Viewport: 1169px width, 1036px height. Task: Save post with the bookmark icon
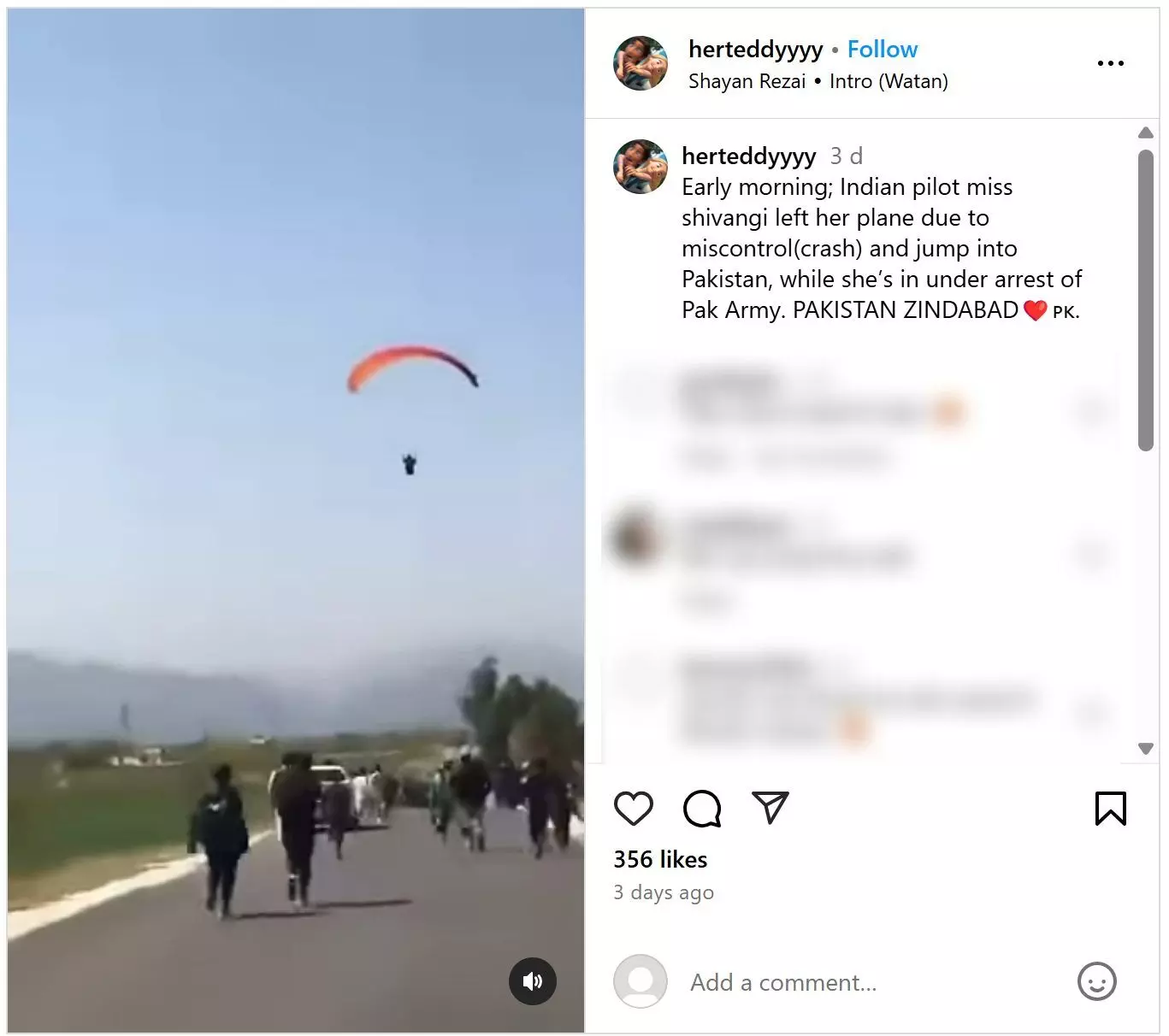coord(1110,809)
